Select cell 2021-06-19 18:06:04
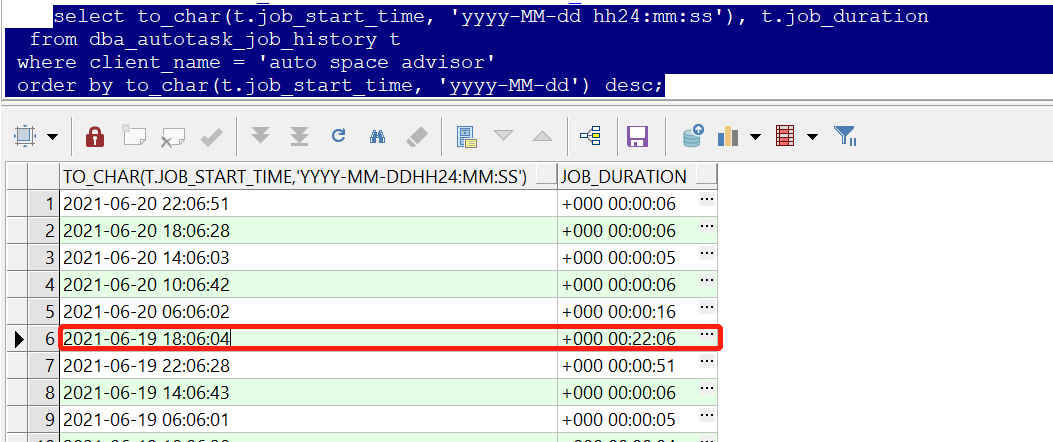Image resolution: width=1053 pixels, height=442 pixels. coord(308,338)
